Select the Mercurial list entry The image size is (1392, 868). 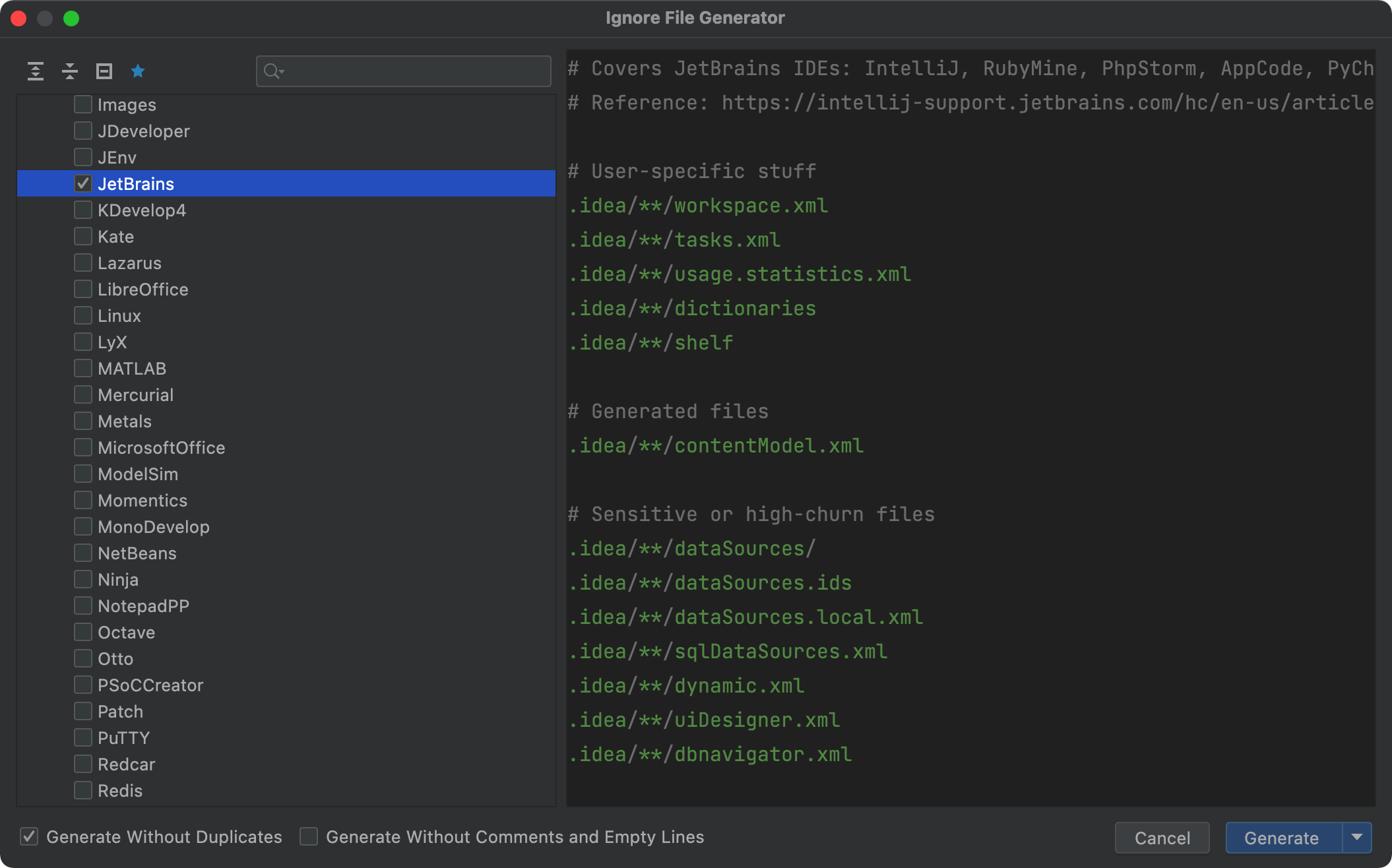pos(135,395)
